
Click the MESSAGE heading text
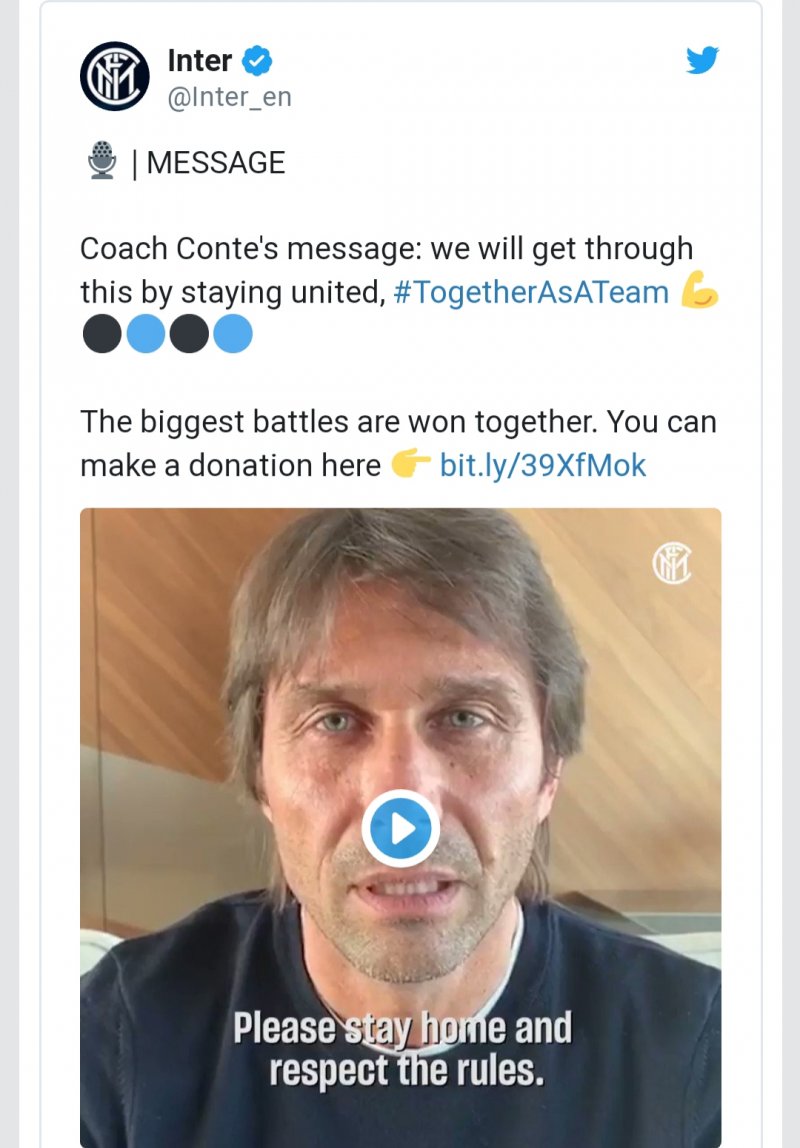coord(215,162)
